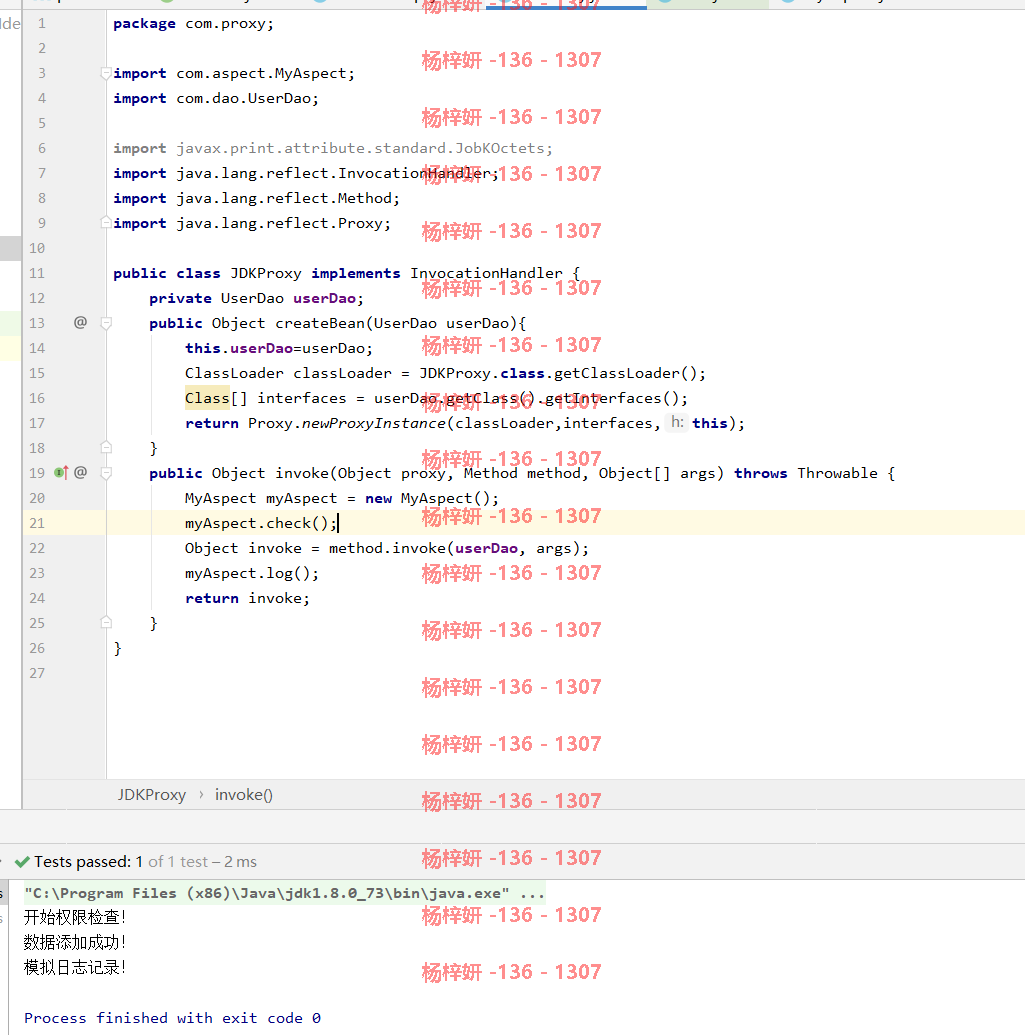Click the JDKProxy class name on line 11
The image size is (1025, 1035).
point(266,273)
